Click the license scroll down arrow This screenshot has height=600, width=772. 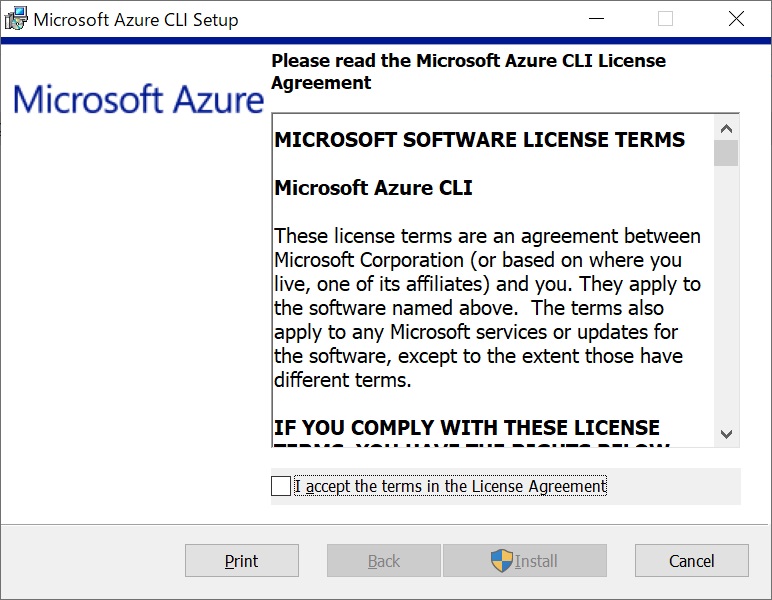pyautogui.click(x=726, y=434)
